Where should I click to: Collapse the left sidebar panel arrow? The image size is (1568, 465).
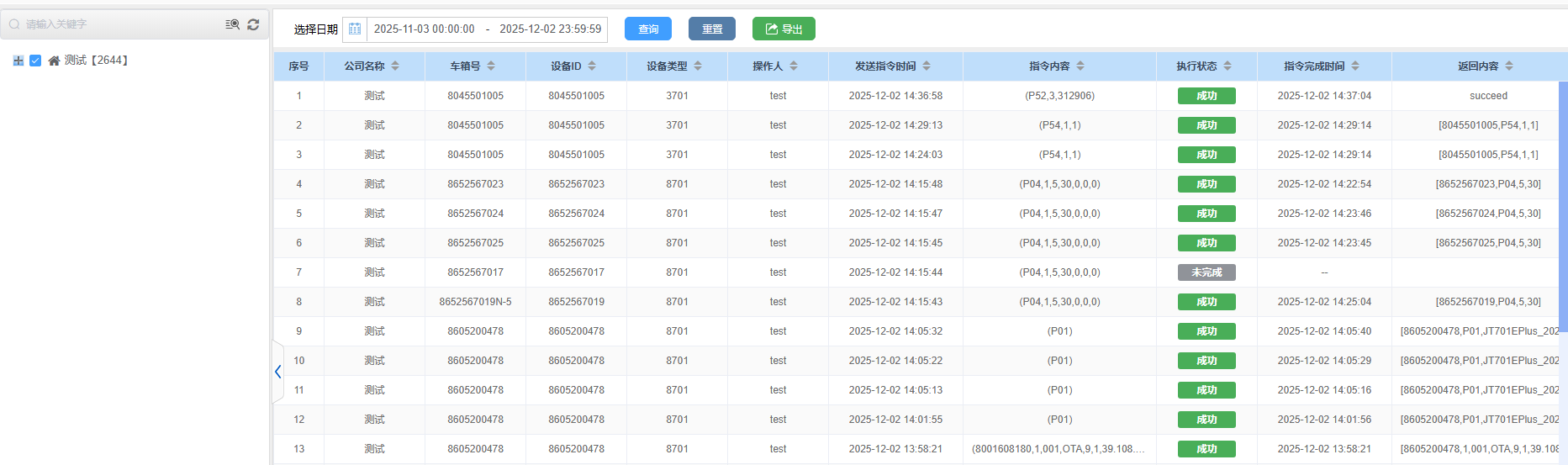click(x=277, y=372)
